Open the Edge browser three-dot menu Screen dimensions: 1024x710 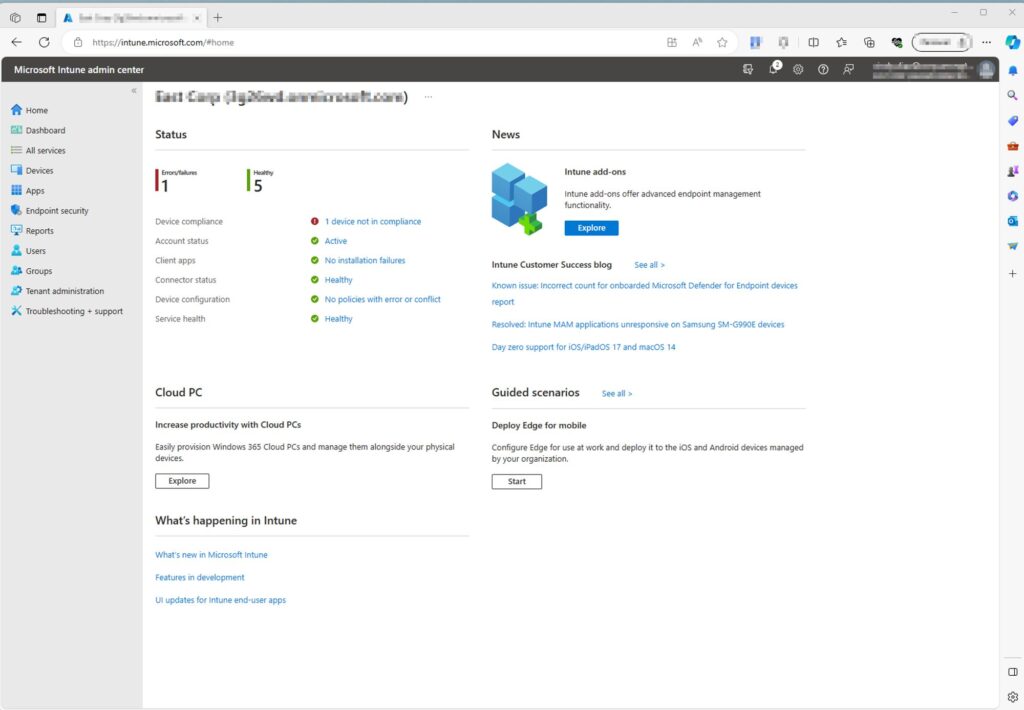pos(986,42)
